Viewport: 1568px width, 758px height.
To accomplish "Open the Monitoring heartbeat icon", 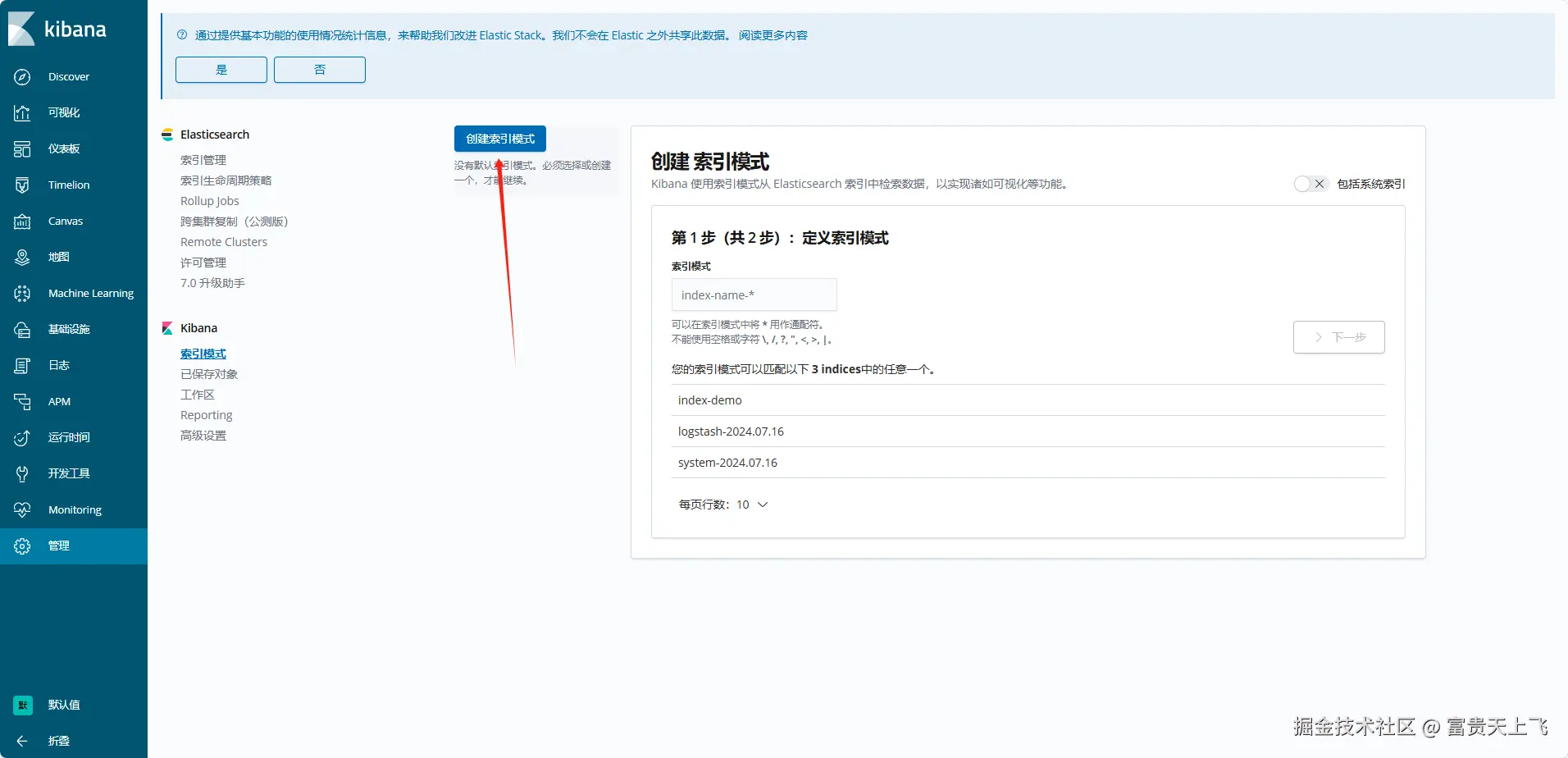I will 22,509.
